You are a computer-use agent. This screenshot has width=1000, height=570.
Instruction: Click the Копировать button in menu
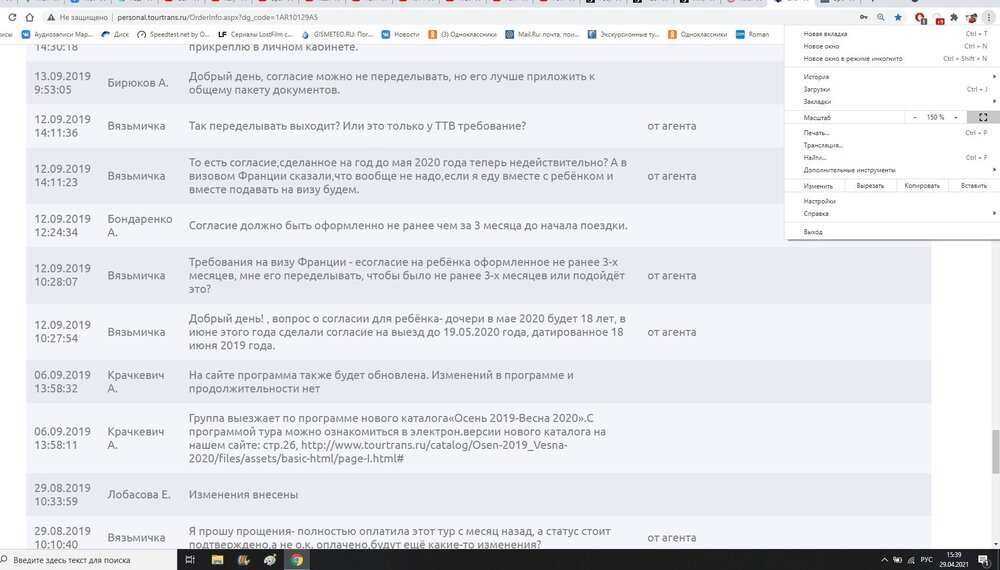tap(921, 185)
